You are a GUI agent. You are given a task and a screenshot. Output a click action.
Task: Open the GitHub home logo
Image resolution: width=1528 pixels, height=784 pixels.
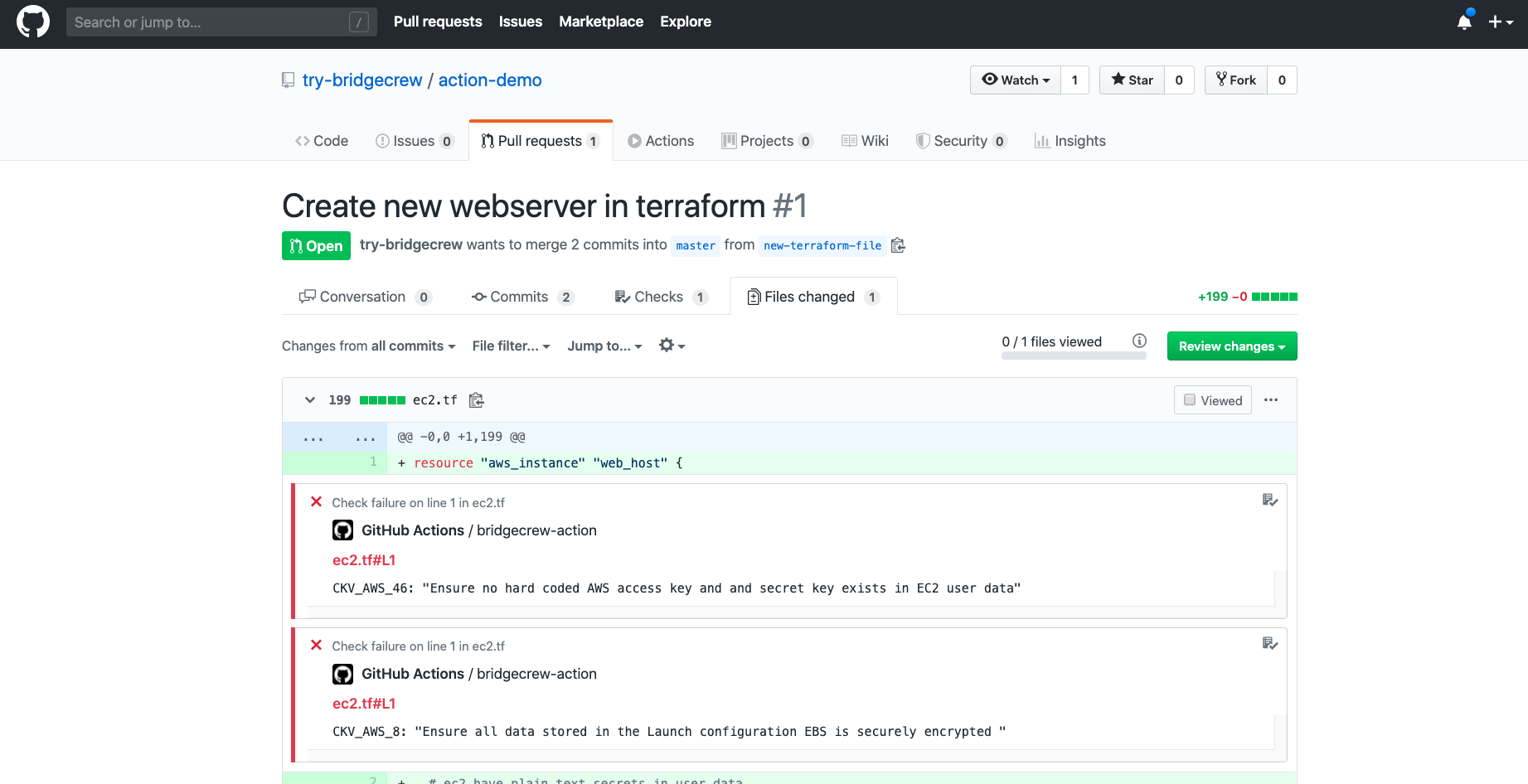pyautogui.click(x=33, y=22)
